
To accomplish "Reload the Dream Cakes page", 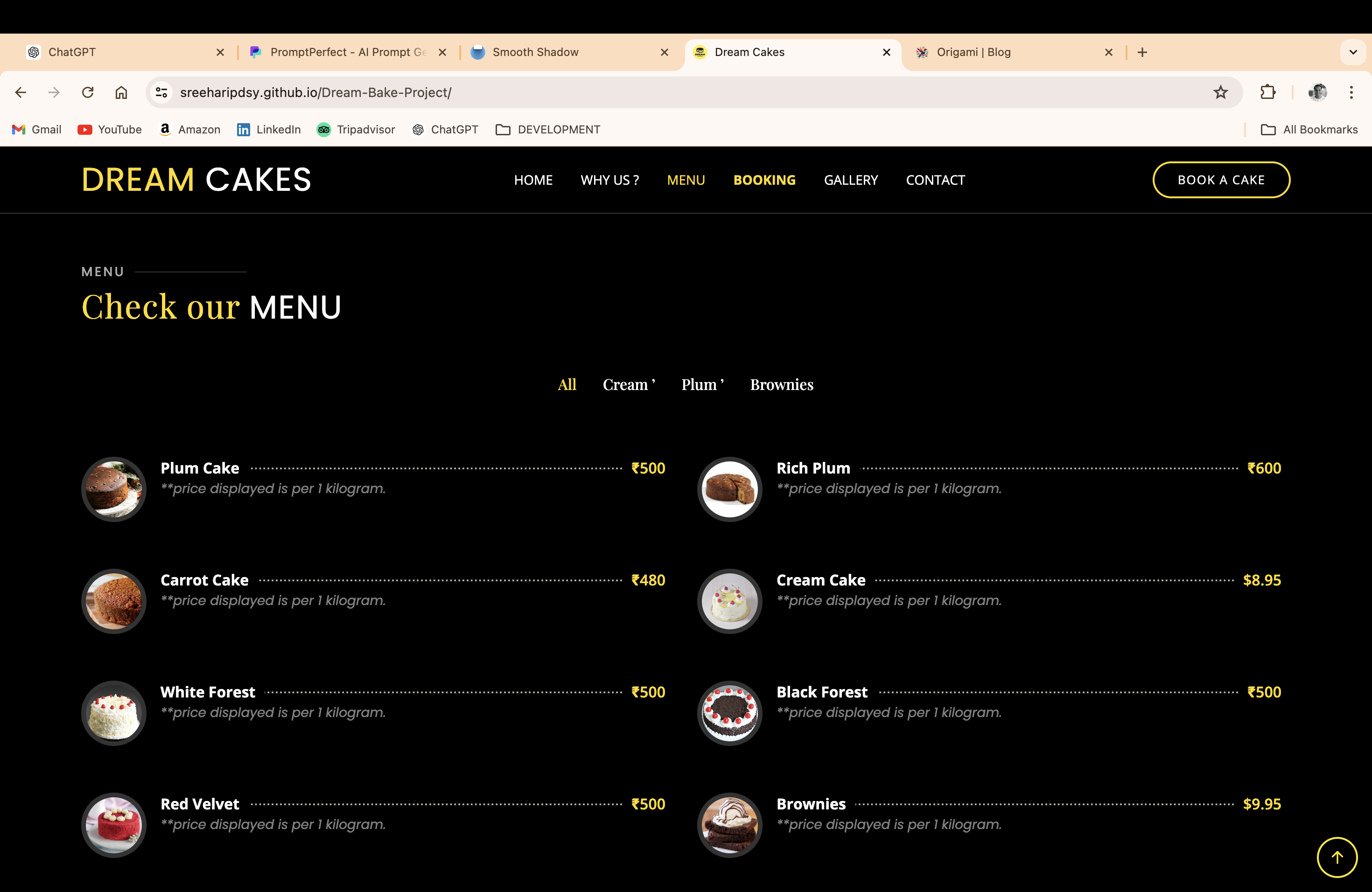I will pos(88,92).
